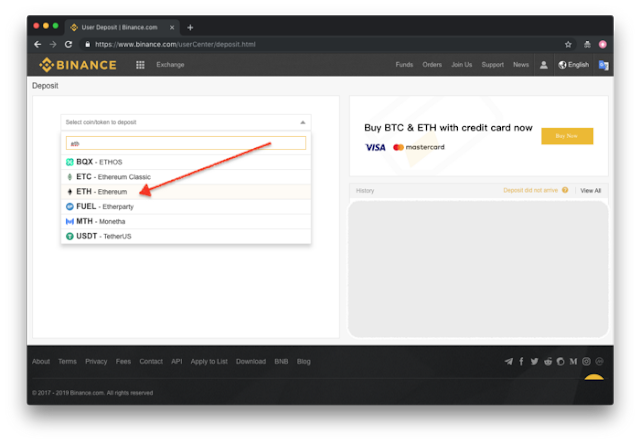The width and height of the screenshot is (640, 443).
Task: Open the API footer link
Action: coord(176,362)
